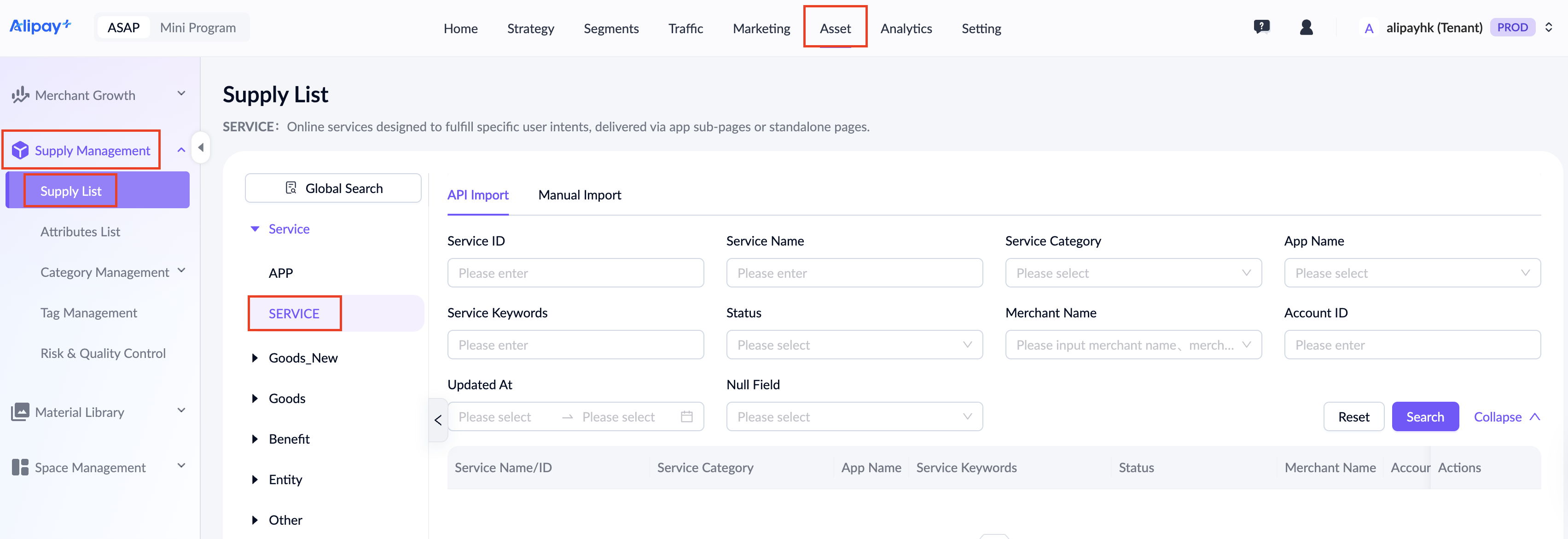Viewport: 1568px width, 539px height.
Task: Switch tenant using the up-down arrows
Action: pyautogui.click(x=1549, y=27)
